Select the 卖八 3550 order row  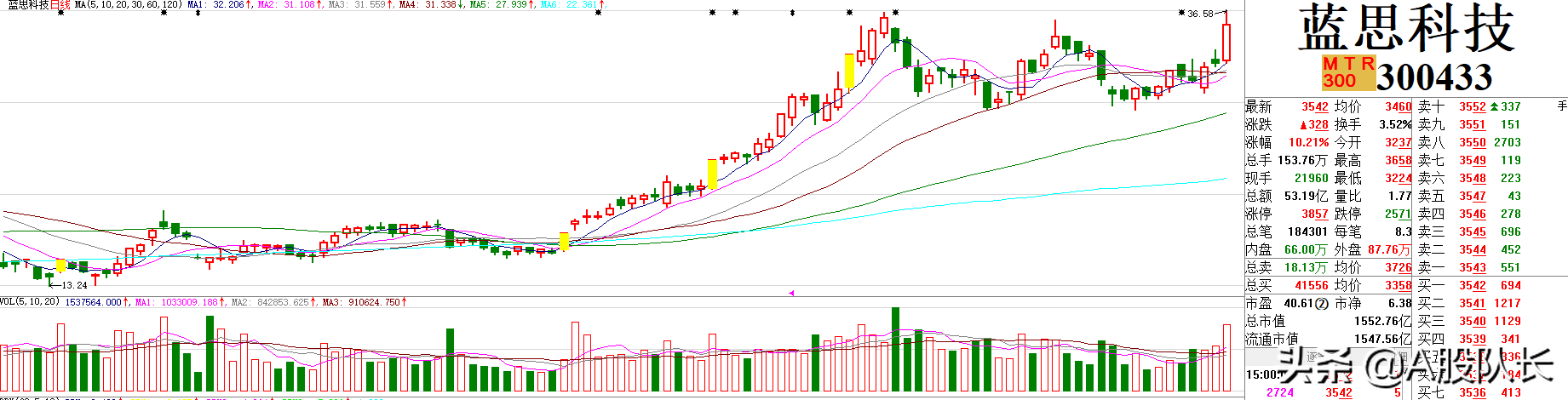(x=1469, y=142)
